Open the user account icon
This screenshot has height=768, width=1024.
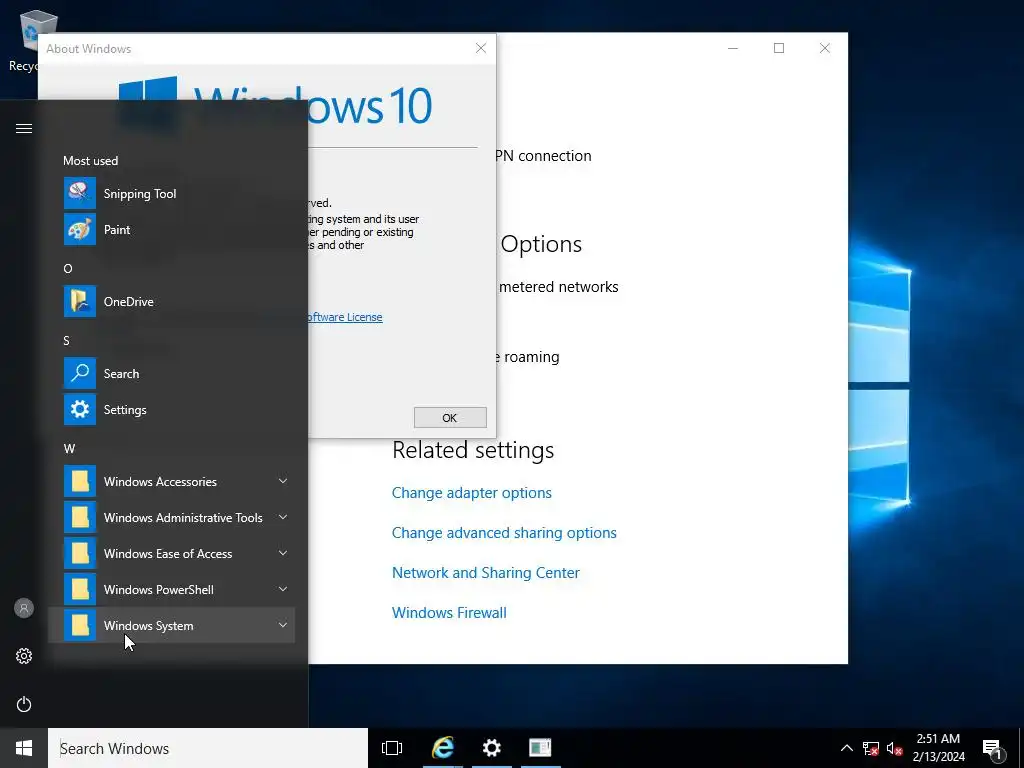pyautogui.click(x=24, y=608)
